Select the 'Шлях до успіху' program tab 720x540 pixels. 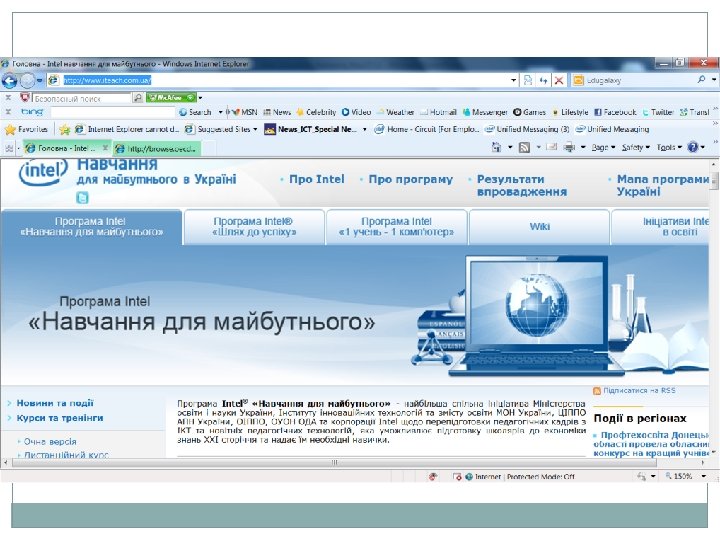pyautogui.click(x=254, y=227)
